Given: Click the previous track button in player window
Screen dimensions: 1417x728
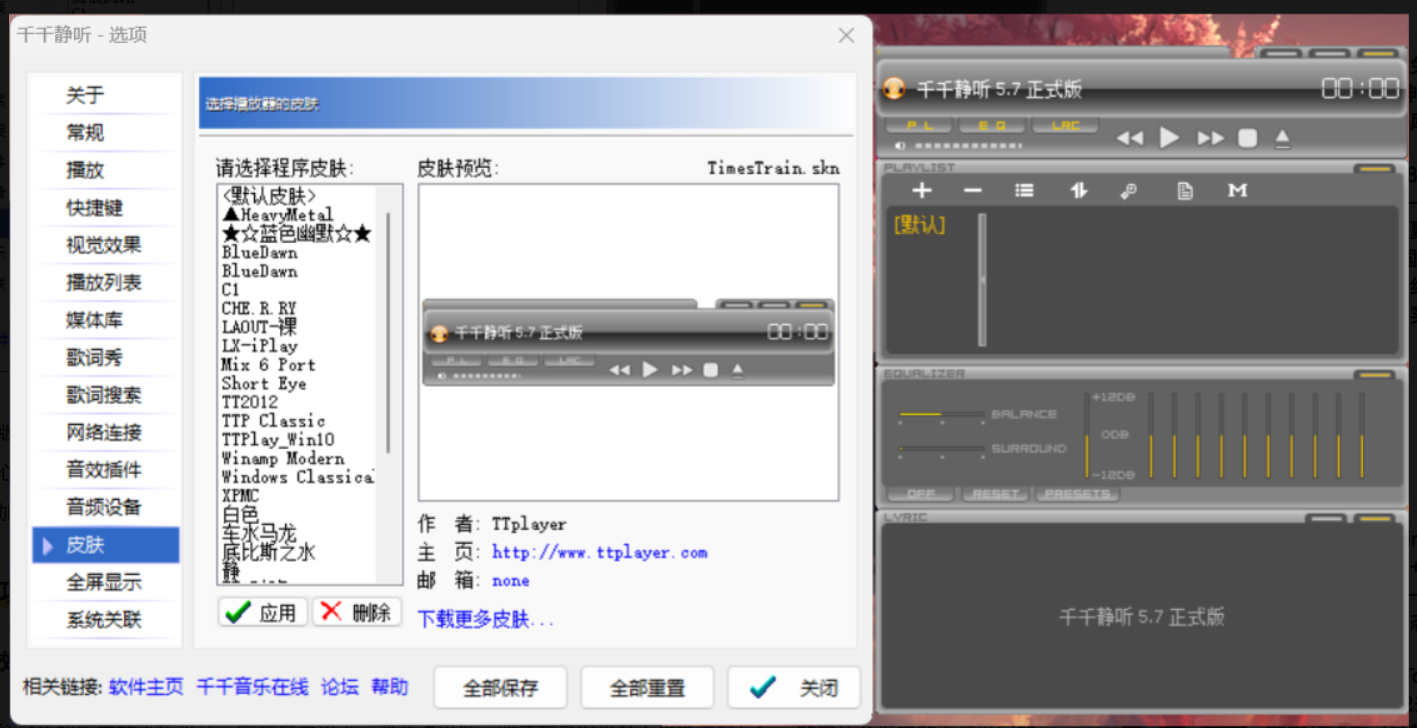Looking at the screenshot, I should pyautogui.click(x=1129, y=138).
